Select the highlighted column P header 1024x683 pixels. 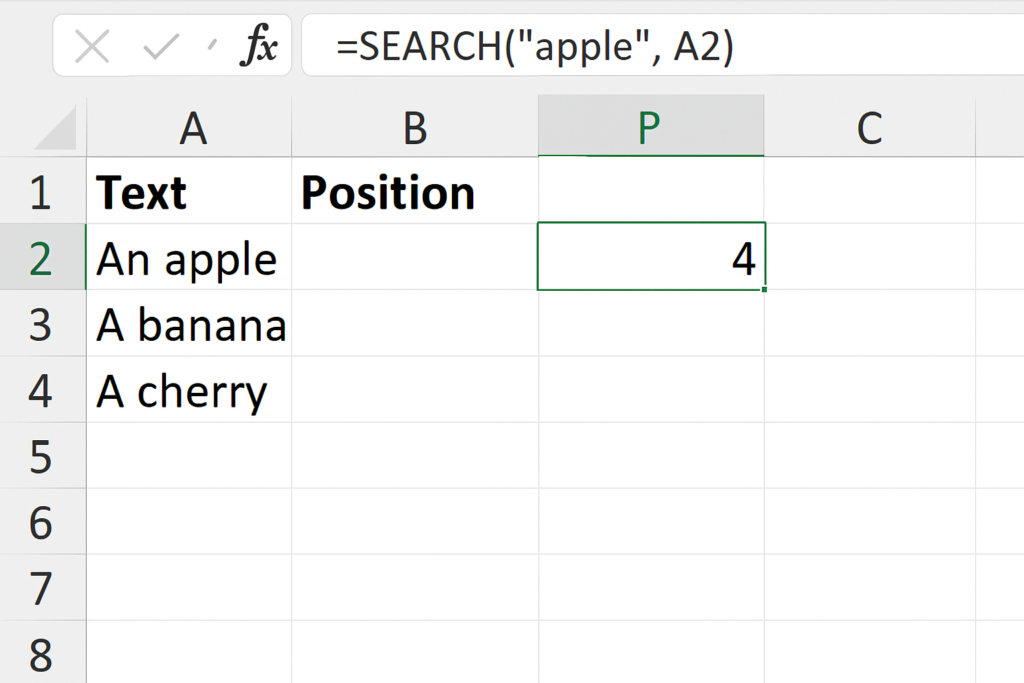[650, 128]
